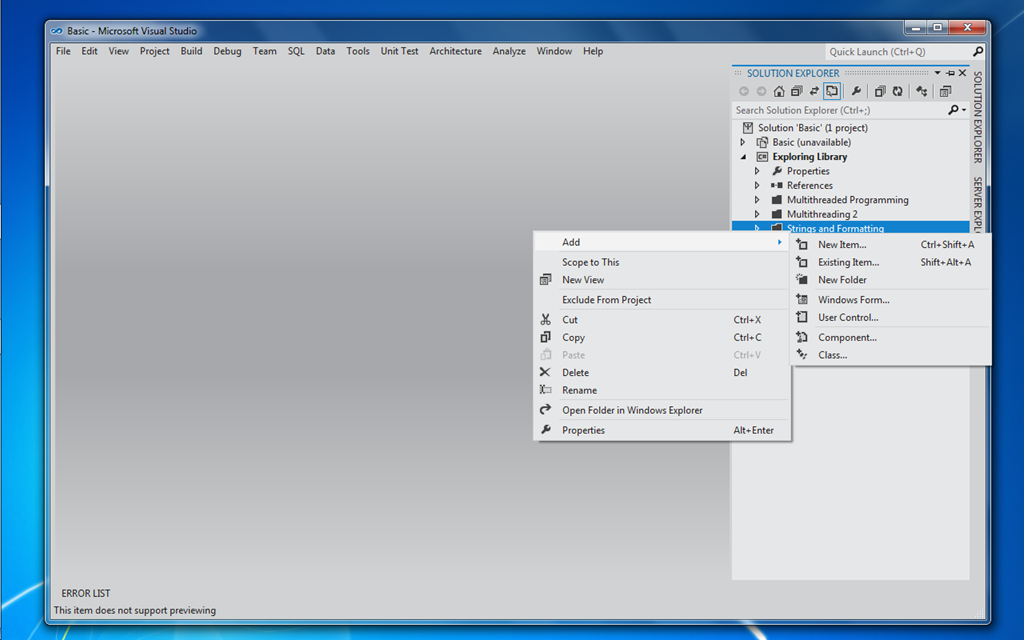The width and height of the screenshot is (1024, 640).
Task: Click the vertical Solution Explorer side tab
Action: point(978,118)
